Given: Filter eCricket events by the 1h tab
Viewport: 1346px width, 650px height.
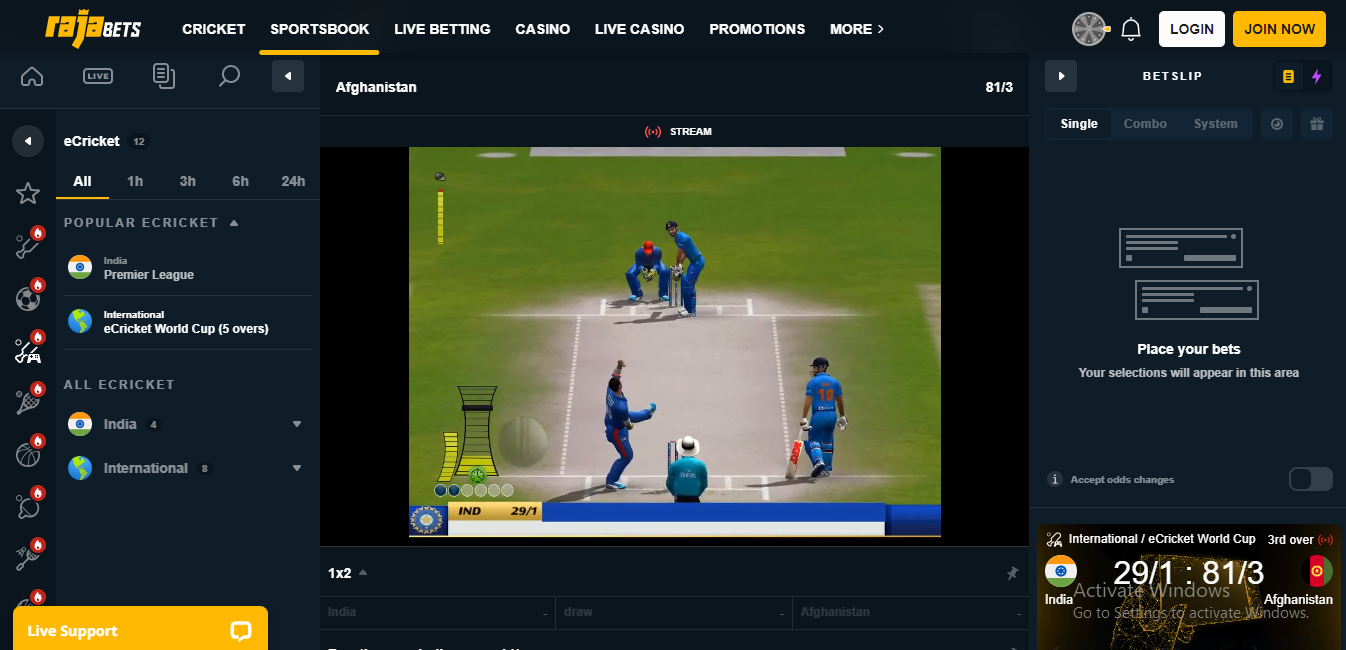Looking at the screenshot, I should point(135,181).
